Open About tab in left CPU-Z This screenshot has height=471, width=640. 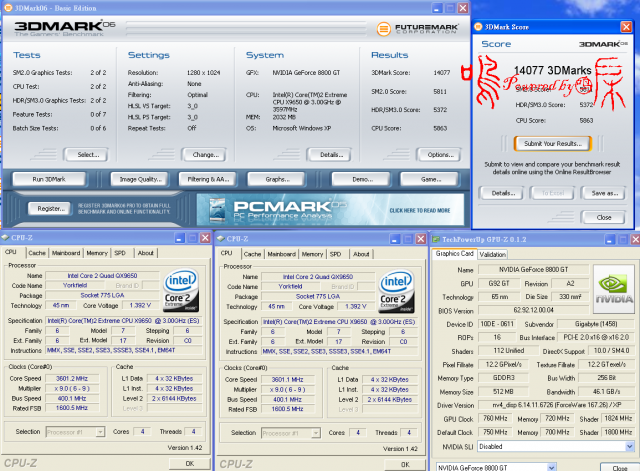[x=146, y=253]
